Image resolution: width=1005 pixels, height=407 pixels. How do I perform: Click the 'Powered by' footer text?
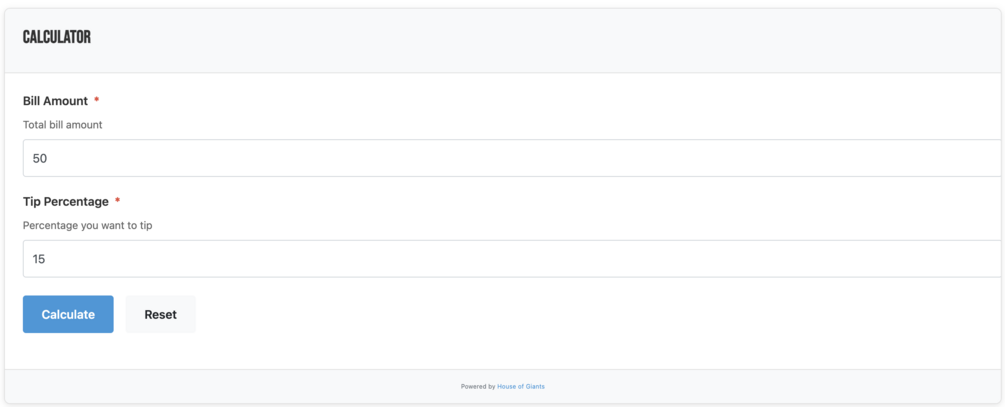tap(478, 386)
